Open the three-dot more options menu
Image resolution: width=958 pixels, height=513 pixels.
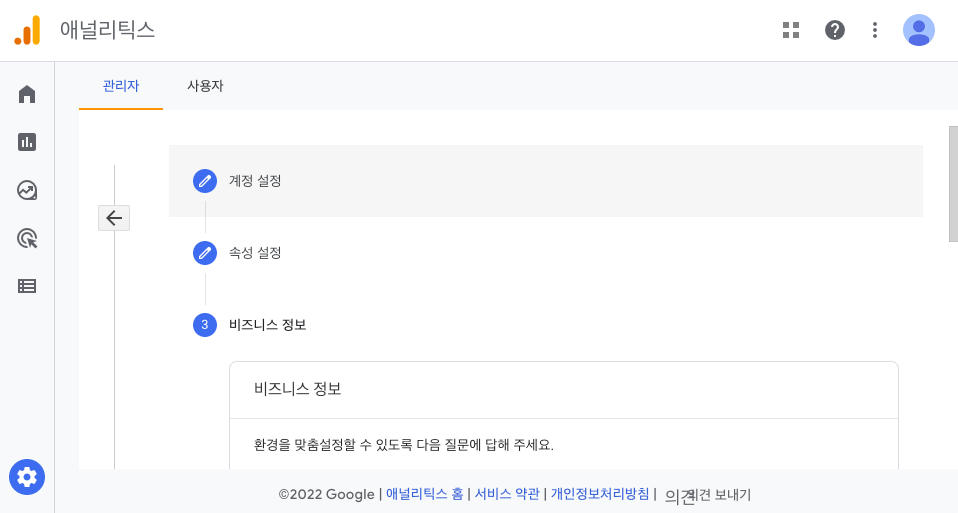coord(875,30)
